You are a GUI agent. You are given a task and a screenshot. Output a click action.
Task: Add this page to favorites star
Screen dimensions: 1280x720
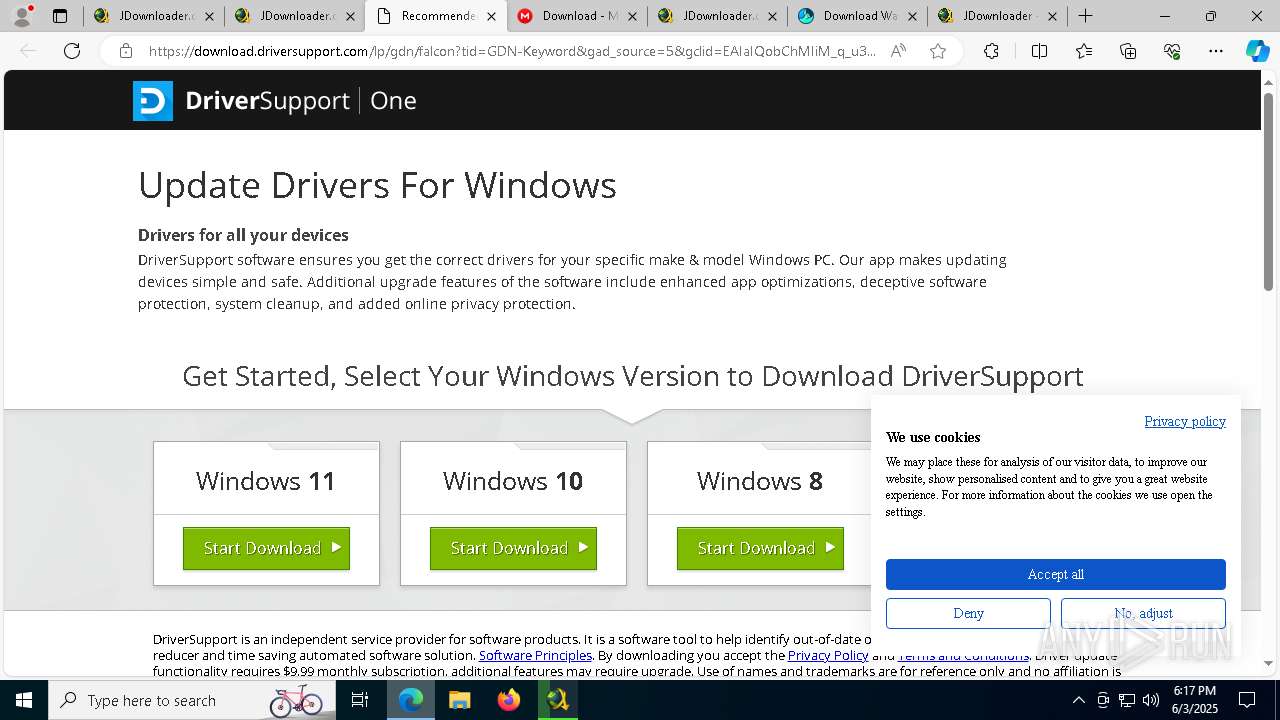pos(938,51)
